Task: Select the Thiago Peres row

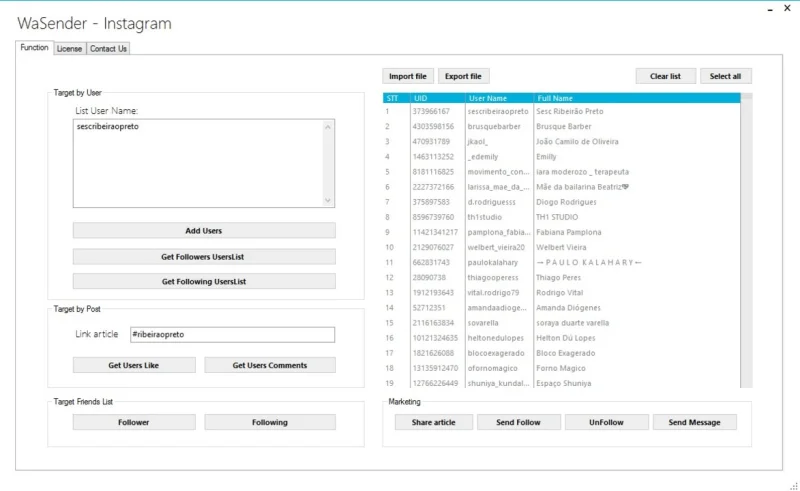Action: pos(561,278)
